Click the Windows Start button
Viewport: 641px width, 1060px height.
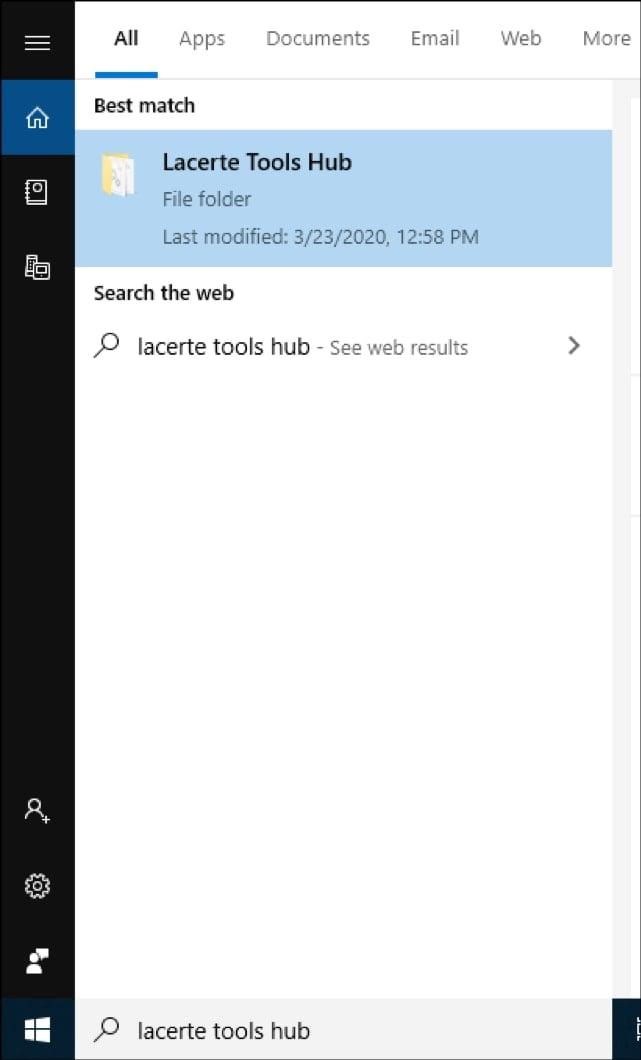(37, 1030)
